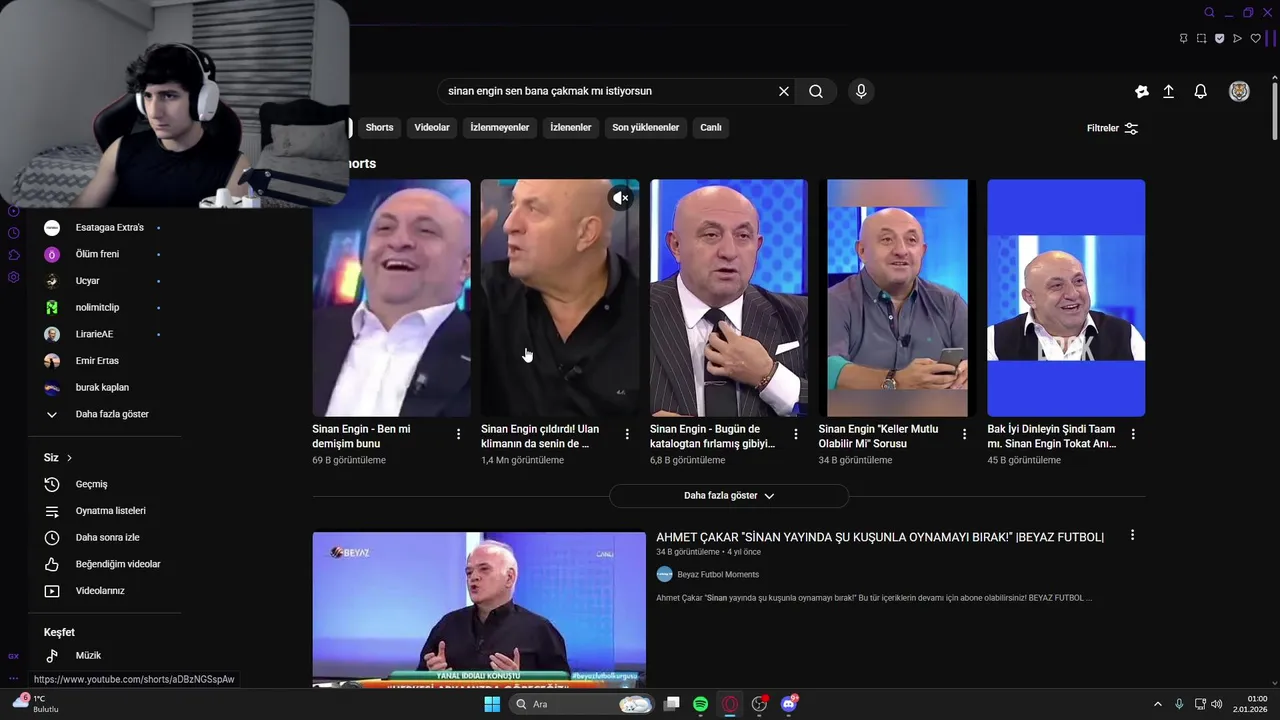Click the browser send arrow icon
1280x720 pixels.
click(1237, 38)
